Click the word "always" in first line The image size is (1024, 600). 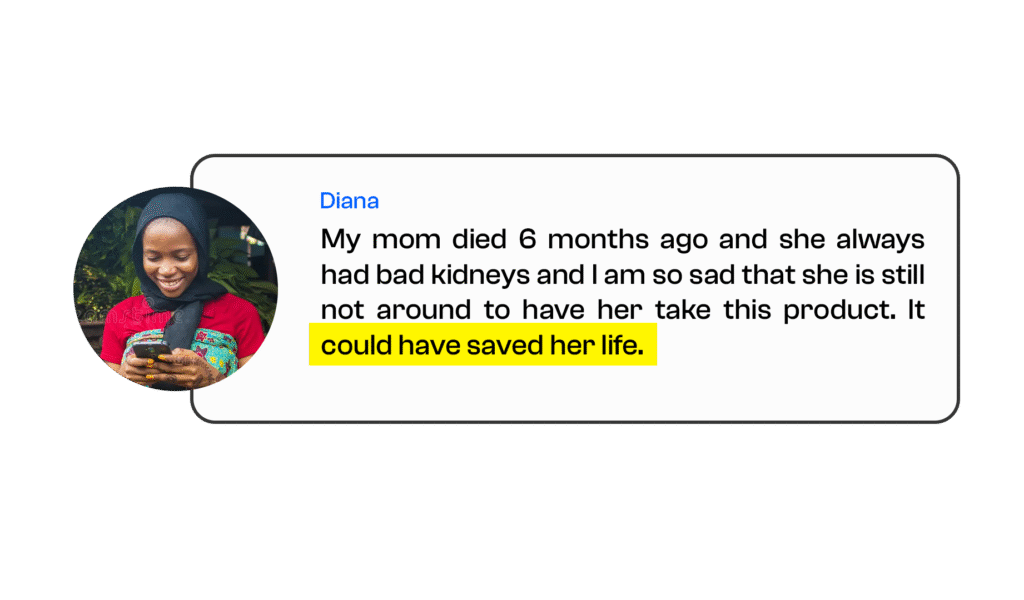(x=880, y=240)
